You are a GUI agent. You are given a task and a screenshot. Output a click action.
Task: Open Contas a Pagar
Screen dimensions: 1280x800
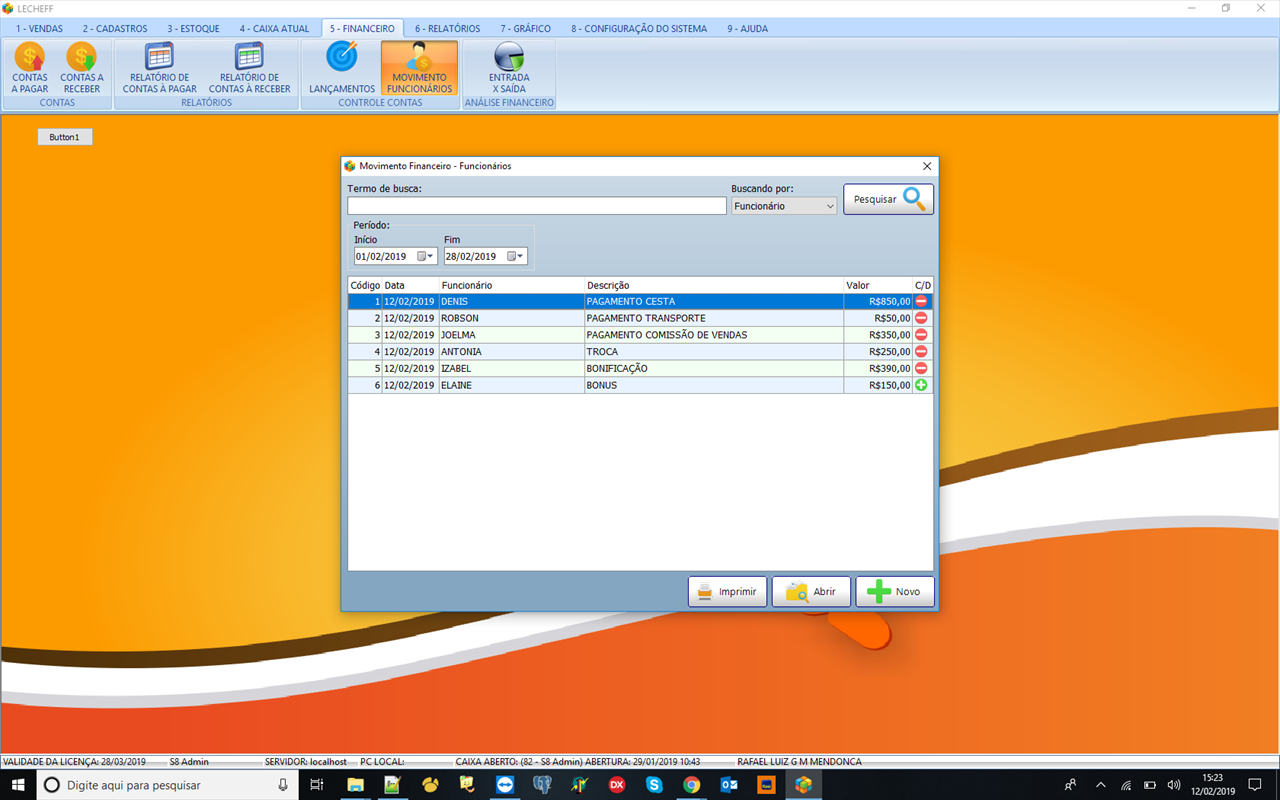tap(30, 68)
